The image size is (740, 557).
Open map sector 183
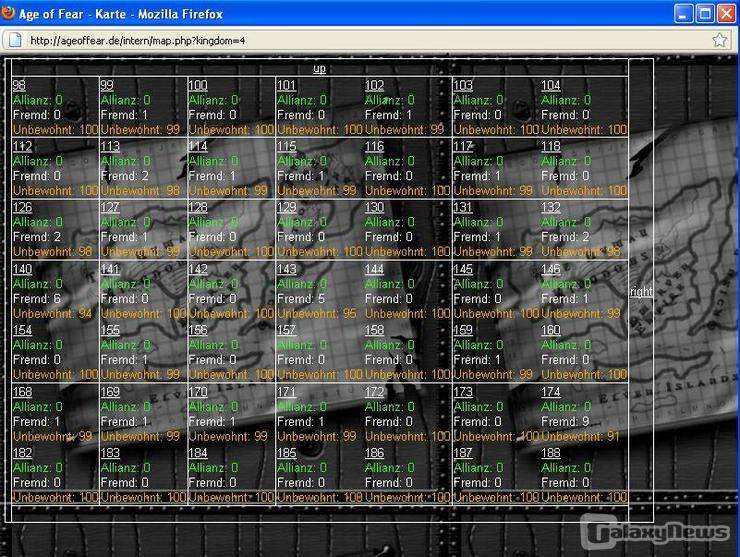110,453
